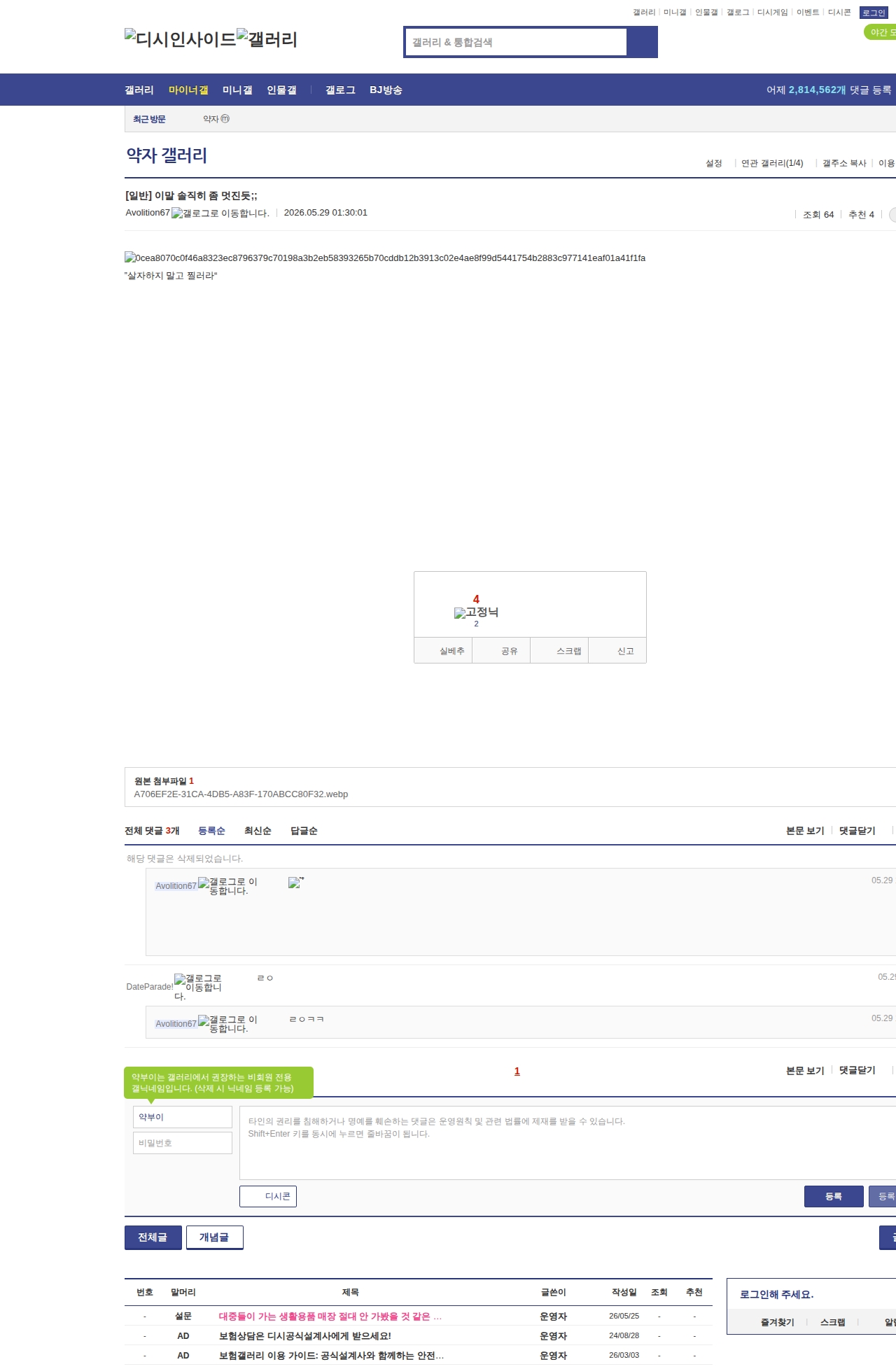896x1369 pixels.
Task: Select 미니갤 in the blue navigation bar
Action: 237,90
